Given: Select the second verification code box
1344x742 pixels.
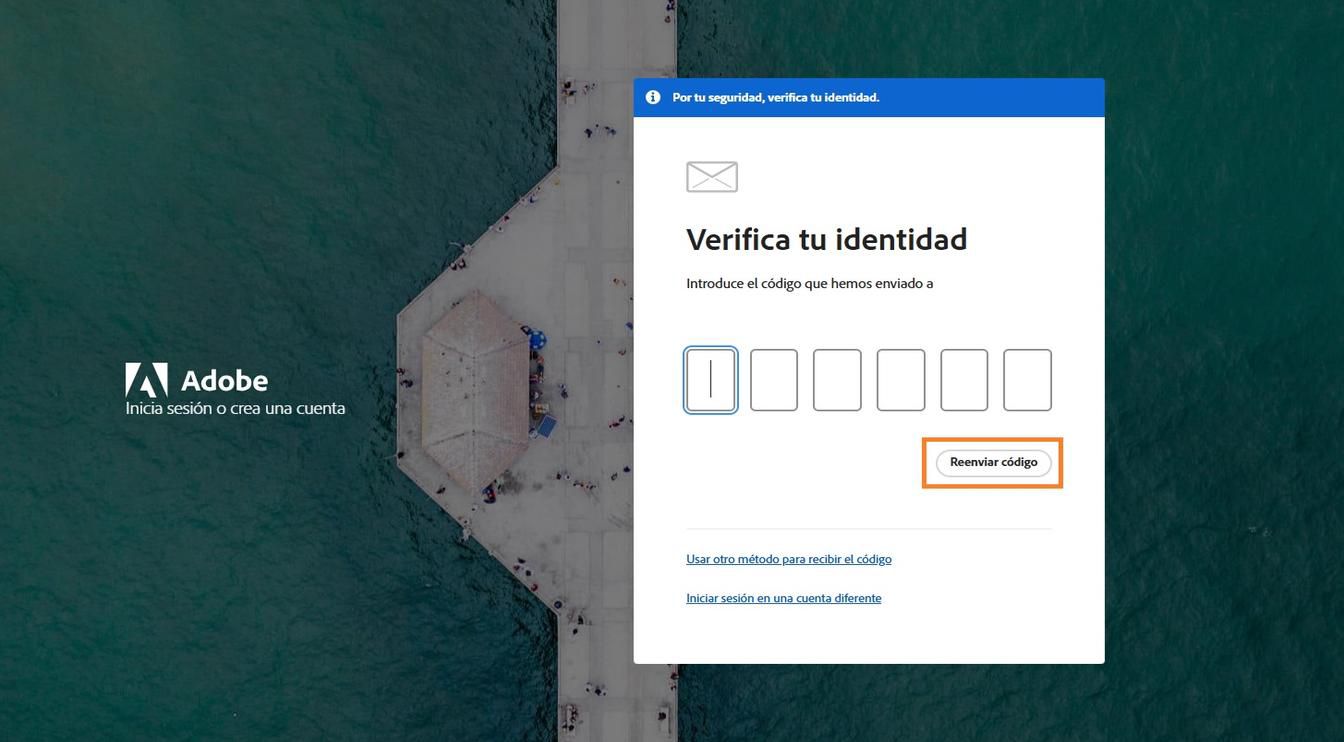Looking at the screenshot, I should click(x=774, y=380).
